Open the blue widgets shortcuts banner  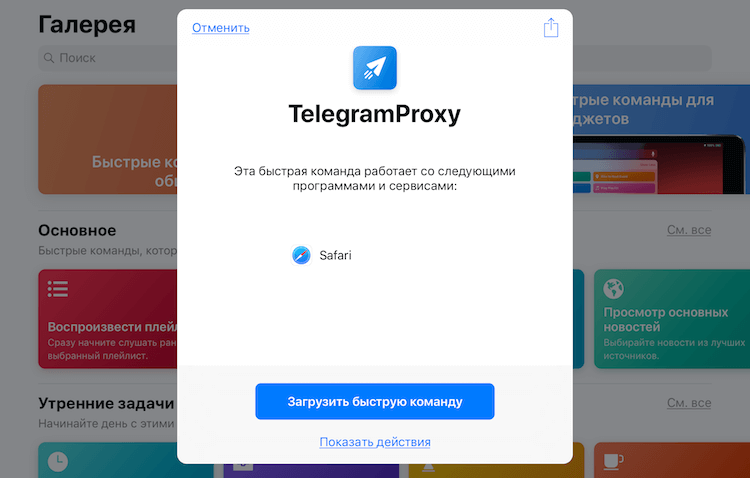click(x=661, y=139)
